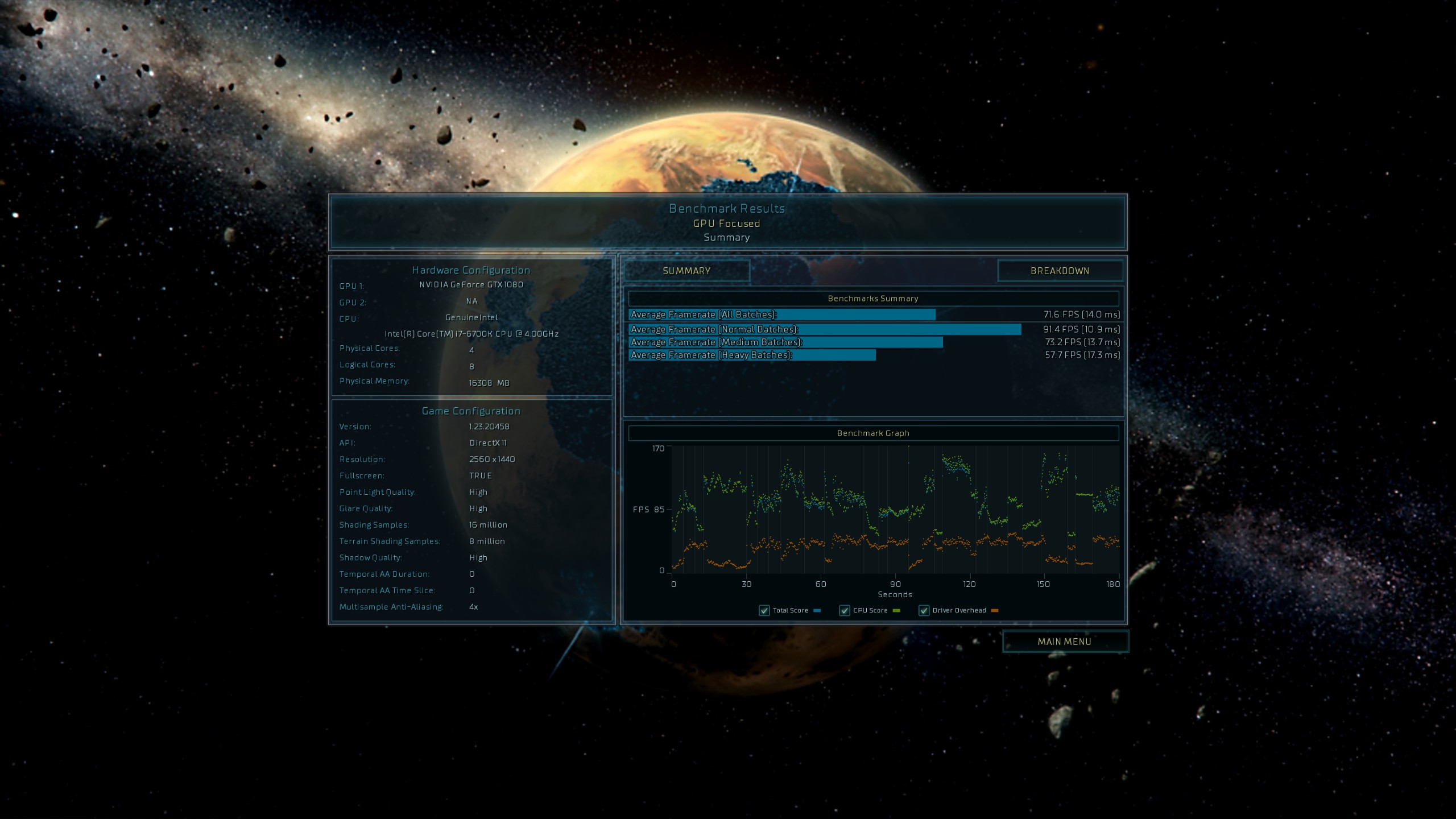This screenshot has width=1456, height=819.
Task: Click the green CPU Score legend swatch
Action: [x=896, y=610]
